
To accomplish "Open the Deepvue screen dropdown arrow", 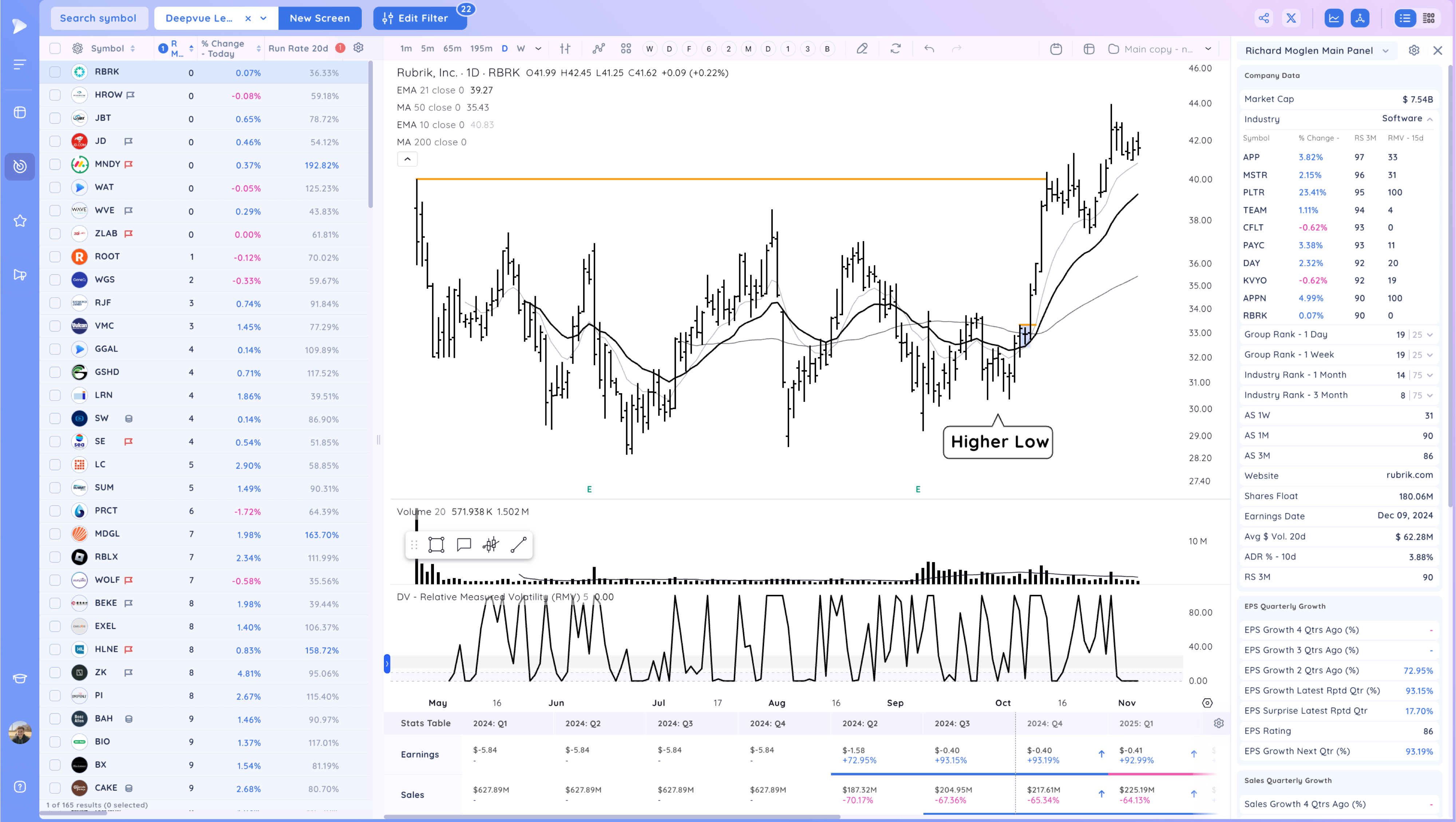I will (264, 18).
